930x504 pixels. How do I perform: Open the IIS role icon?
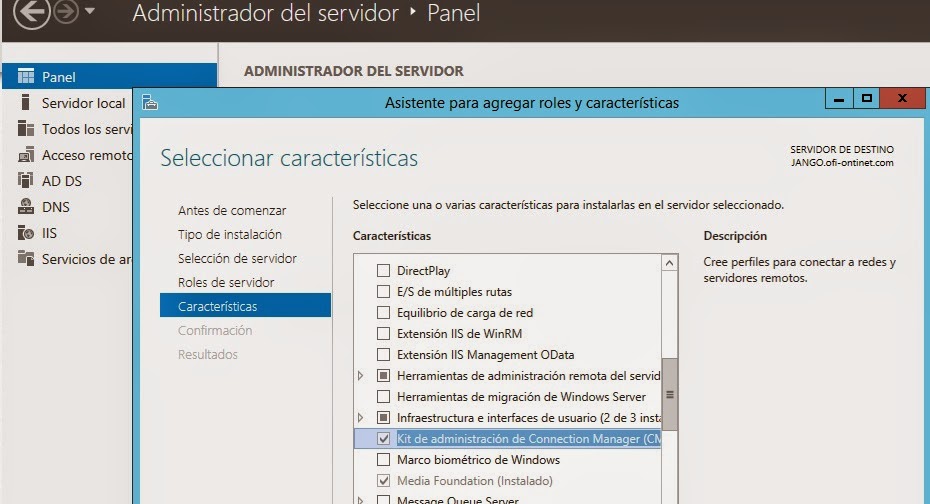pyautogui.click(x=25, y=233)
